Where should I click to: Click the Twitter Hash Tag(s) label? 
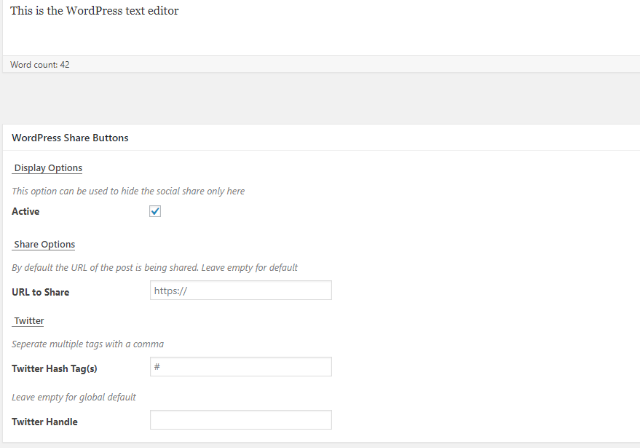tap(54, 369)
